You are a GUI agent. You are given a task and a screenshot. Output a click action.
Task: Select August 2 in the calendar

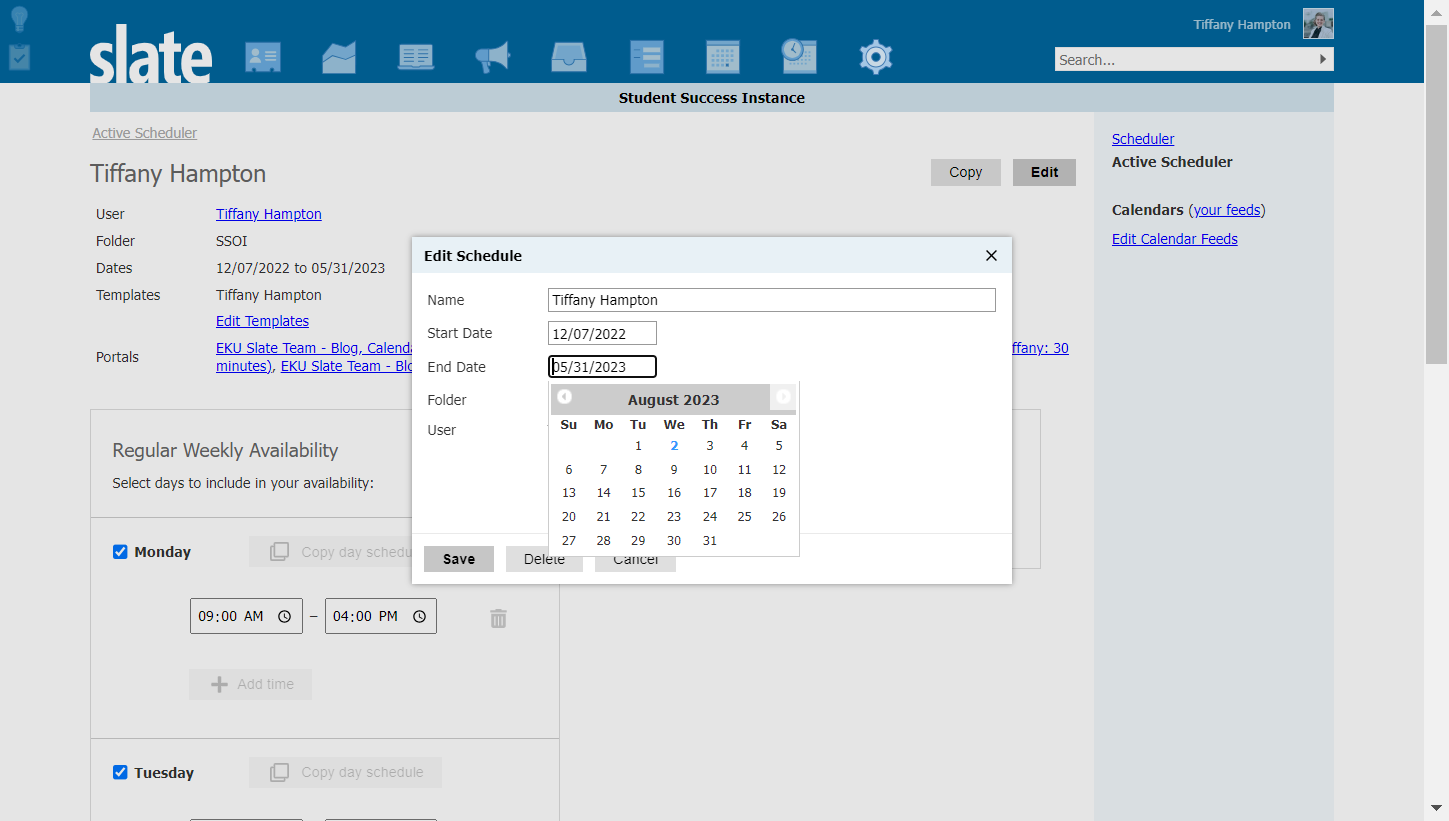coord(674,446)
